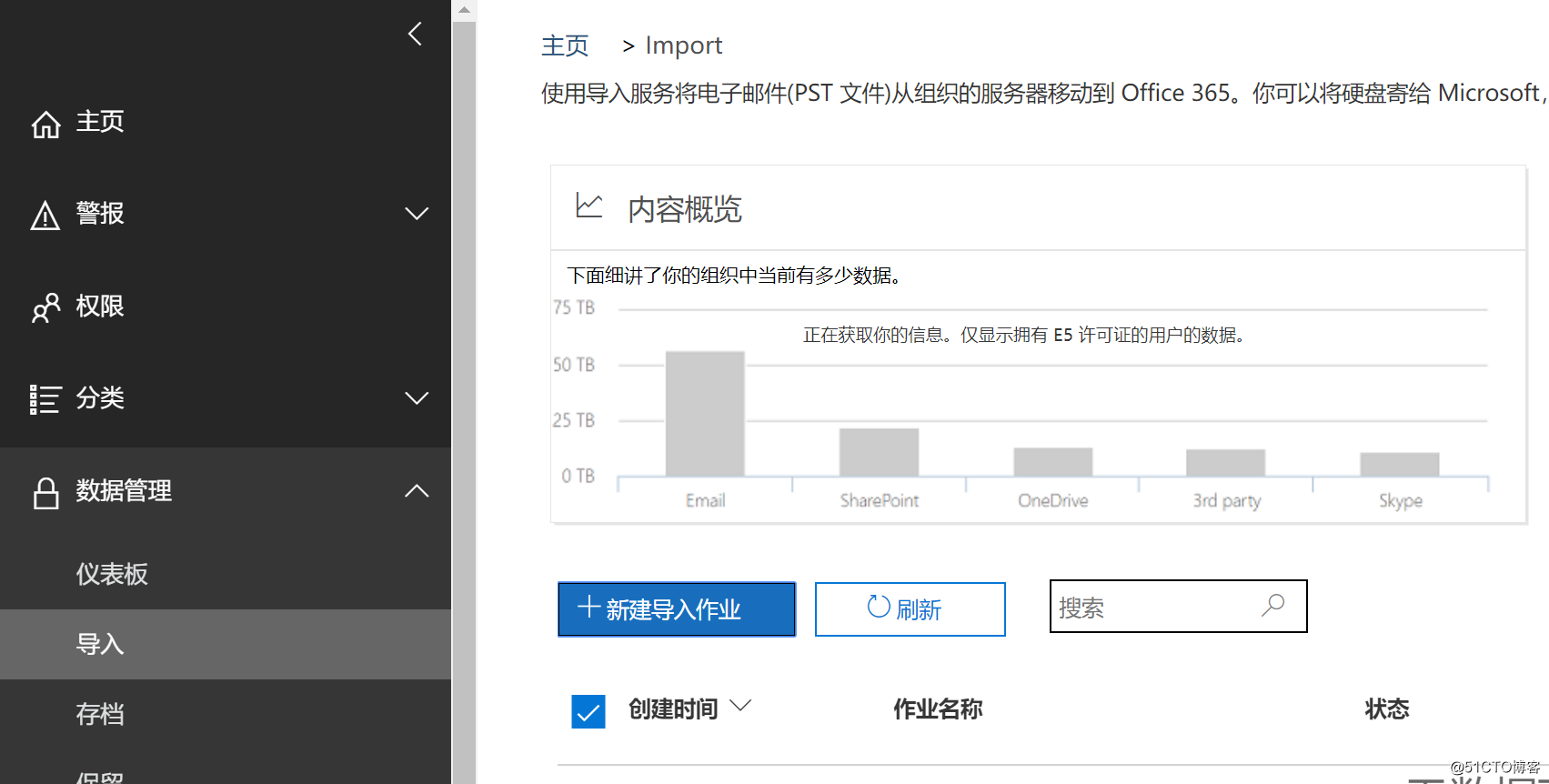Click the SharePoint bar in the chart
Image resolution: width=1549 pixels, height=784 pixels.
click(x=879, y=452)
